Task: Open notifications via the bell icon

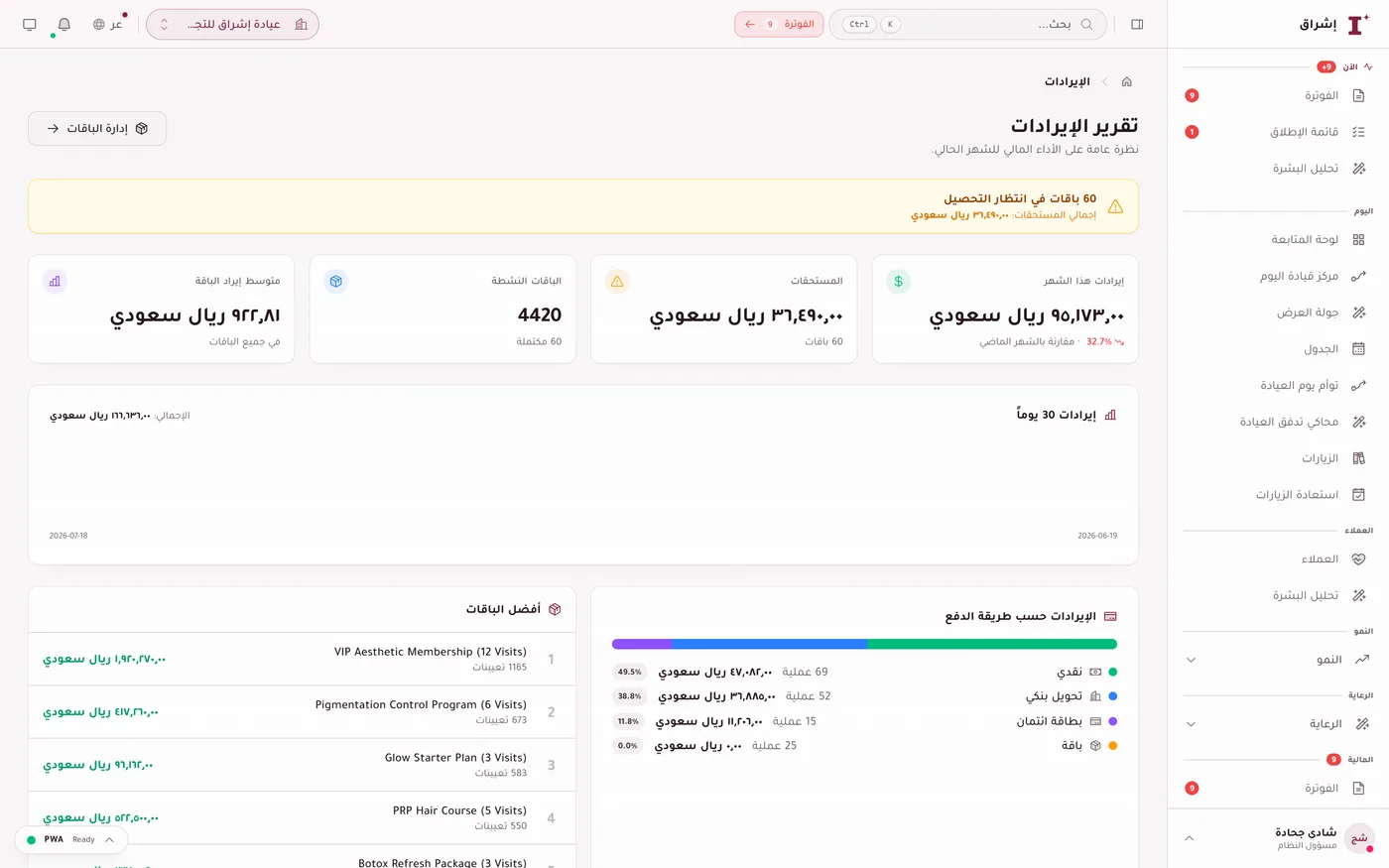Action: [64, 24]
